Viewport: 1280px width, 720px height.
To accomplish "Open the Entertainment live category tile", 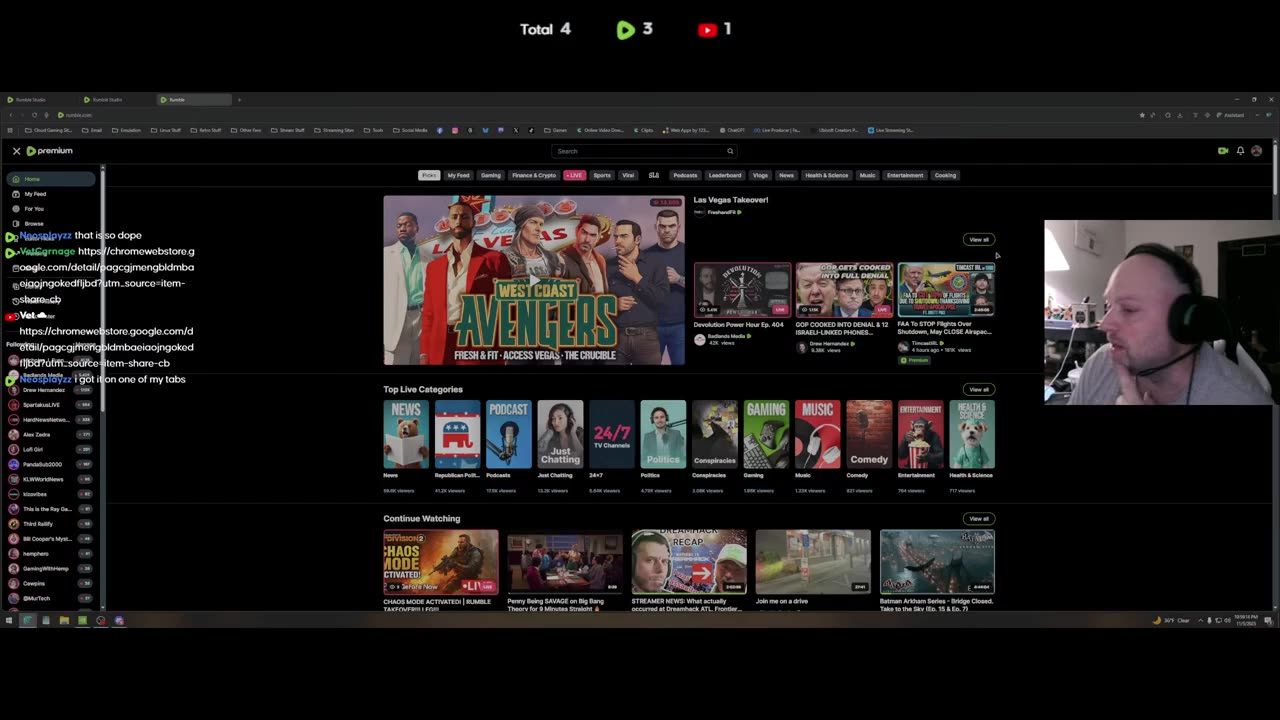I will point(920,434).
